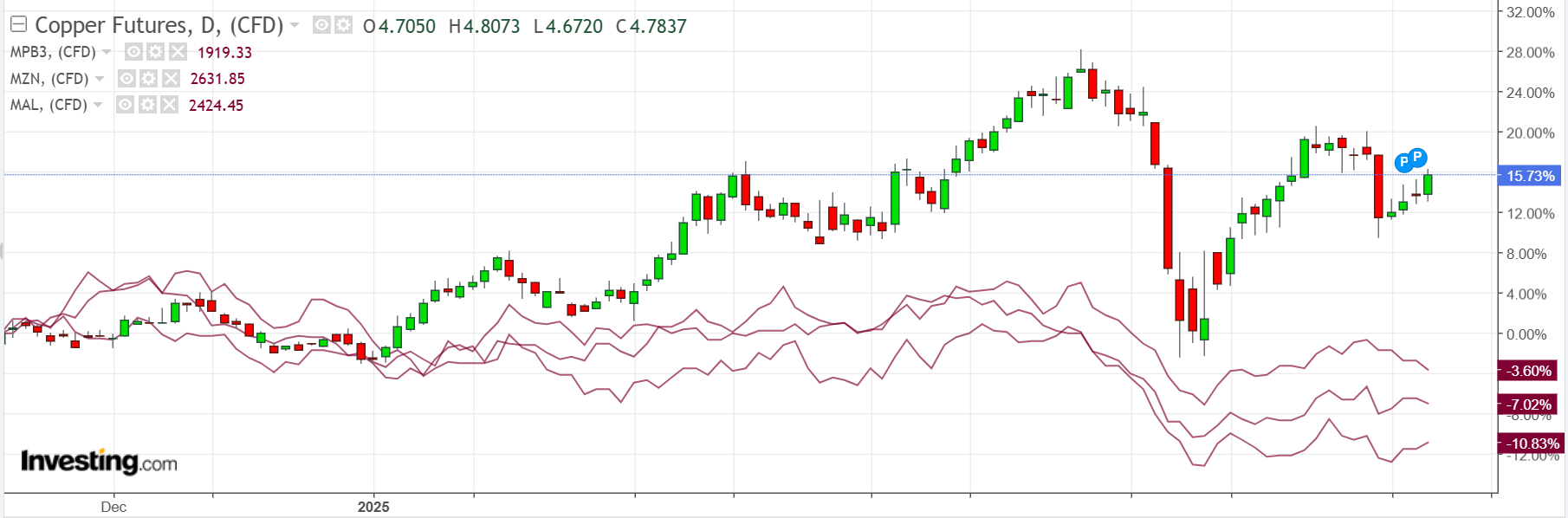
Task: Click the 24.00% tick on price axis
Action: pyautogui.click(x=1531, y=93)
